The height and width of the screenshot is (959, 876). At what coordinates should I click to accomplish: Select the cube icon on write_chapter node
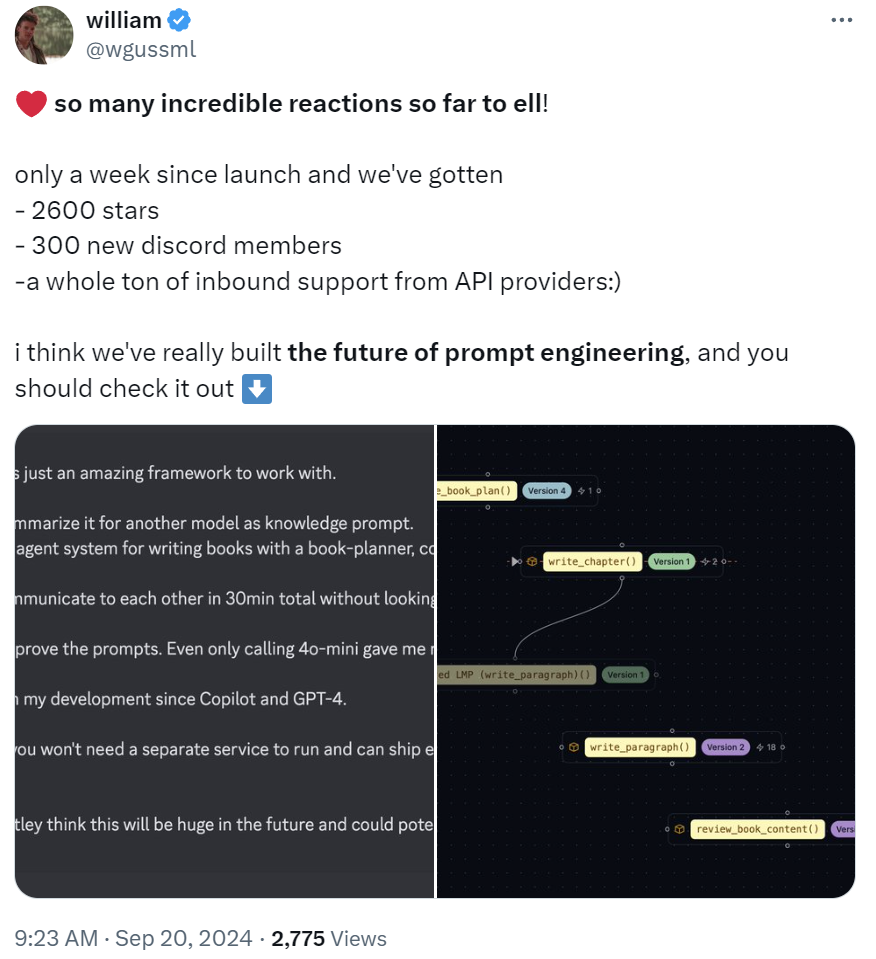[530, 561]
